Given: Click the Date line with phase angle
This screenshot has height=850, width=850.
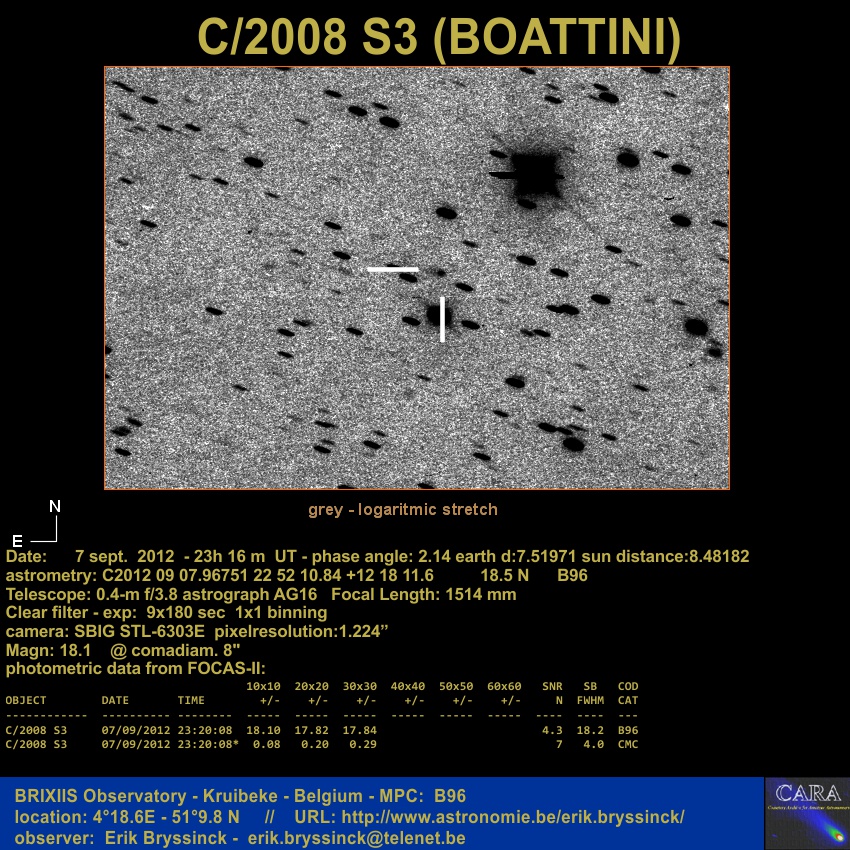Looking at the screenshot, I should [x=377, y=556].
